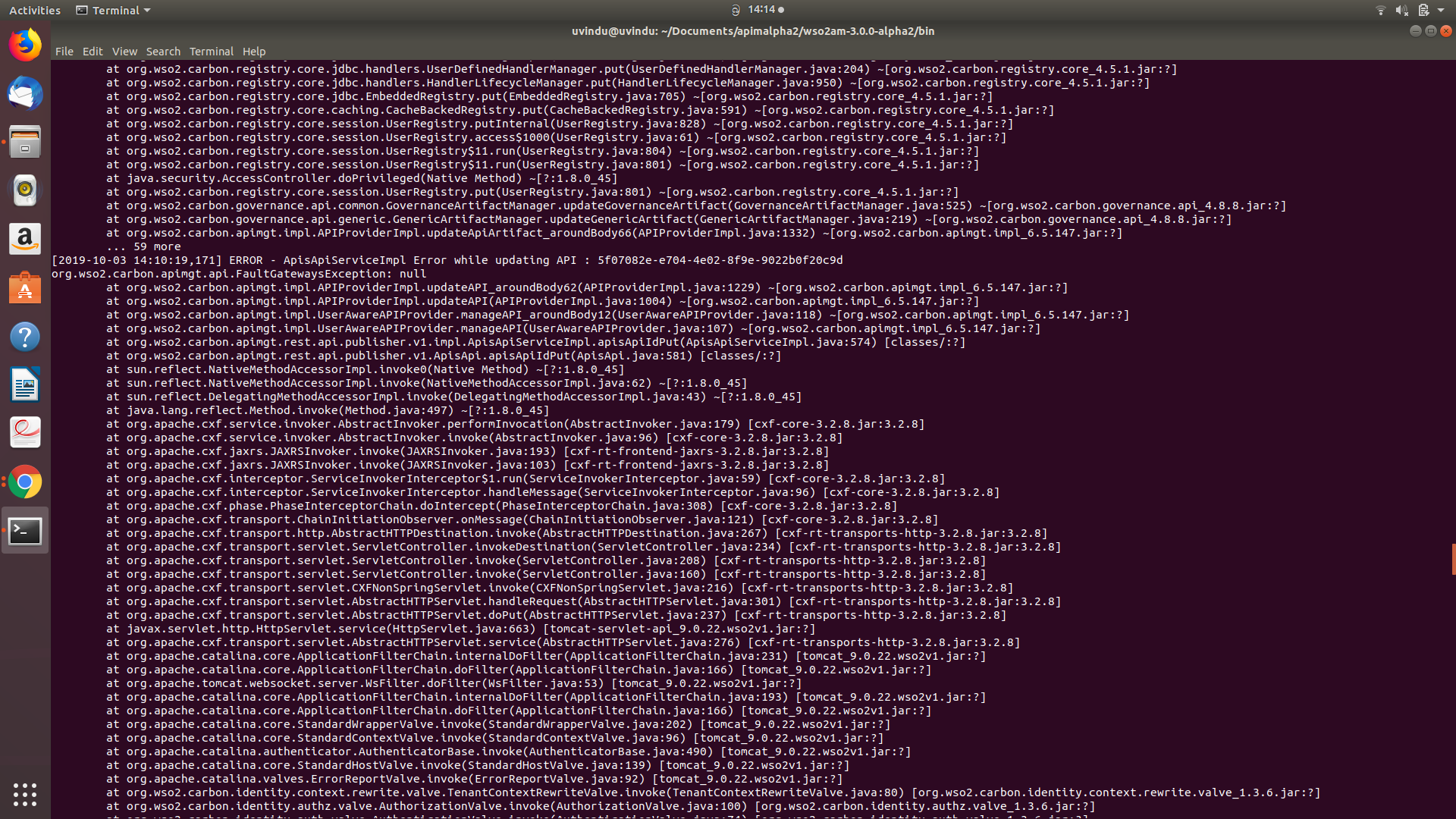Click 'TenantContextRewriteValve.java:80' stack line
This screenshot has width=1456, height=819.
(713, 792)
